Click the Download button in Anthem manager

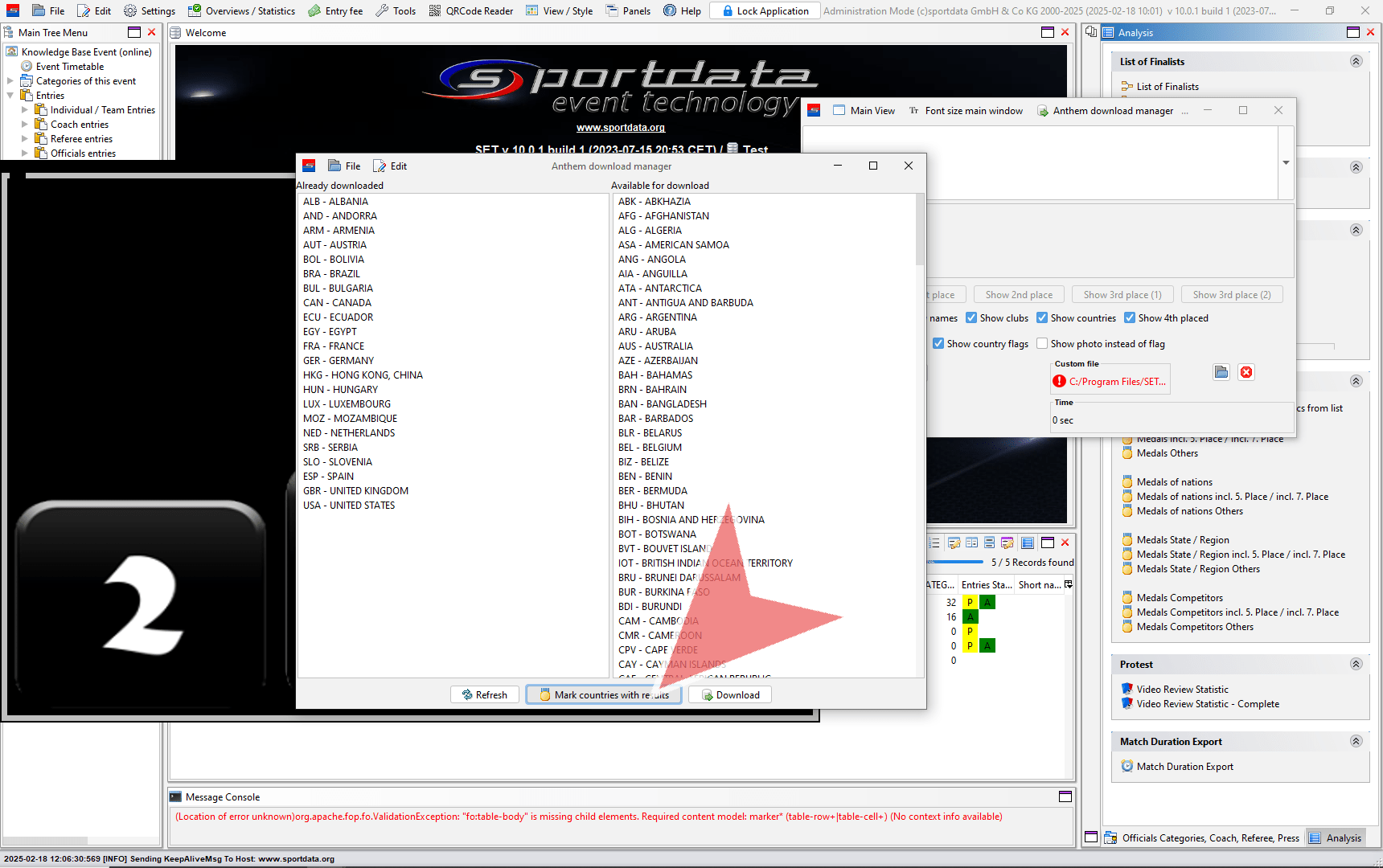[x=729, y=695]
